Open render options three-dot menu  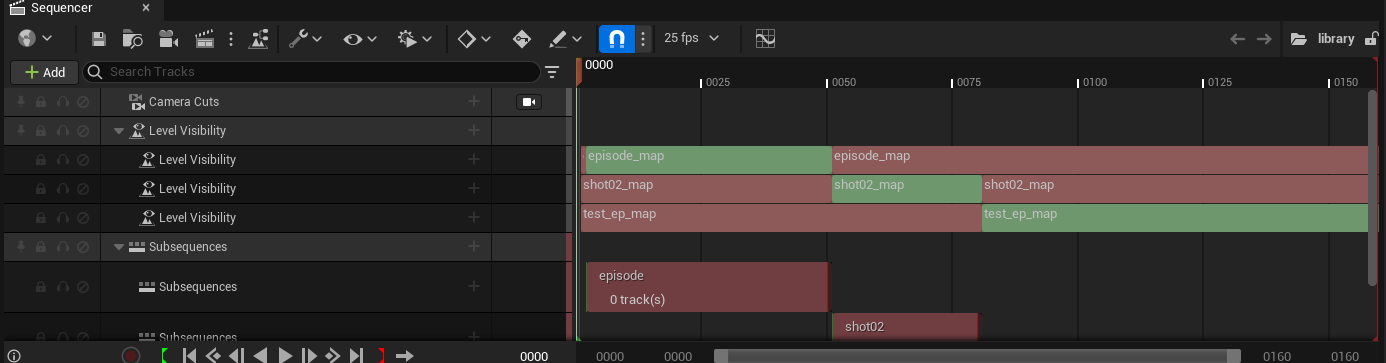(232, 39)
